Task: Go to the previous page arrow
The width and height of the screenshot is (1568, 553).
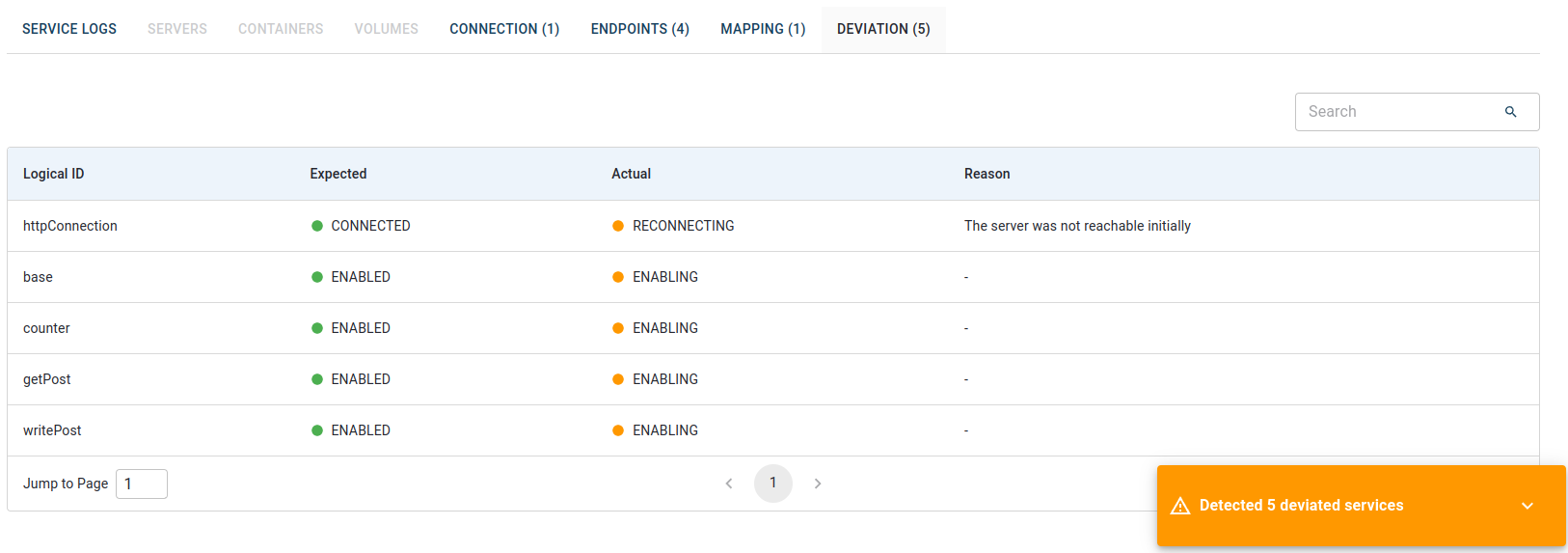Action: click(x=729, y=484)
